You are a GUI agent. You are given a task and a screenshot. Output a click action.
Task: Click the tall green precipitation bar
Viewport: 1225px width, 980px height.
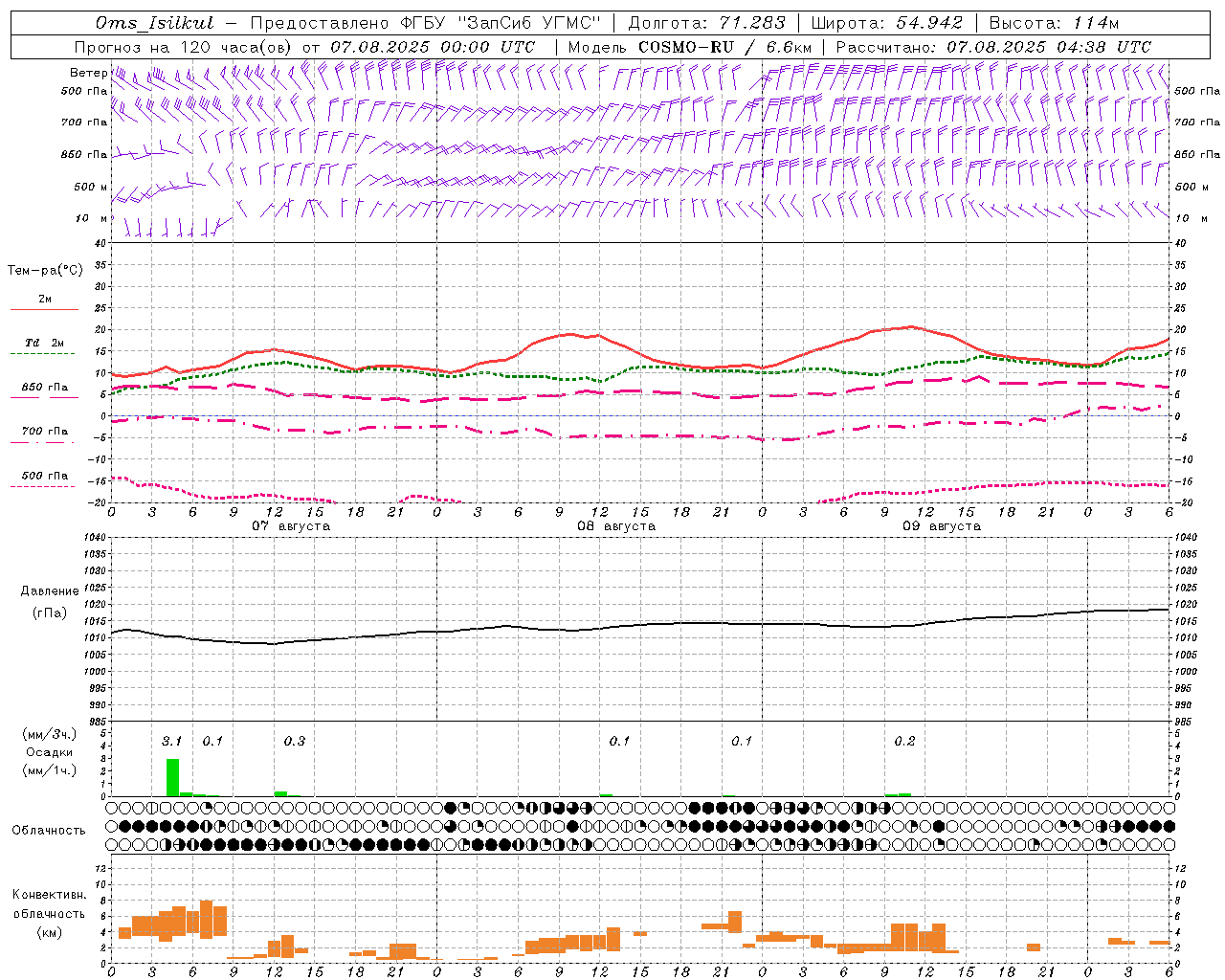(x=172, y=777)
